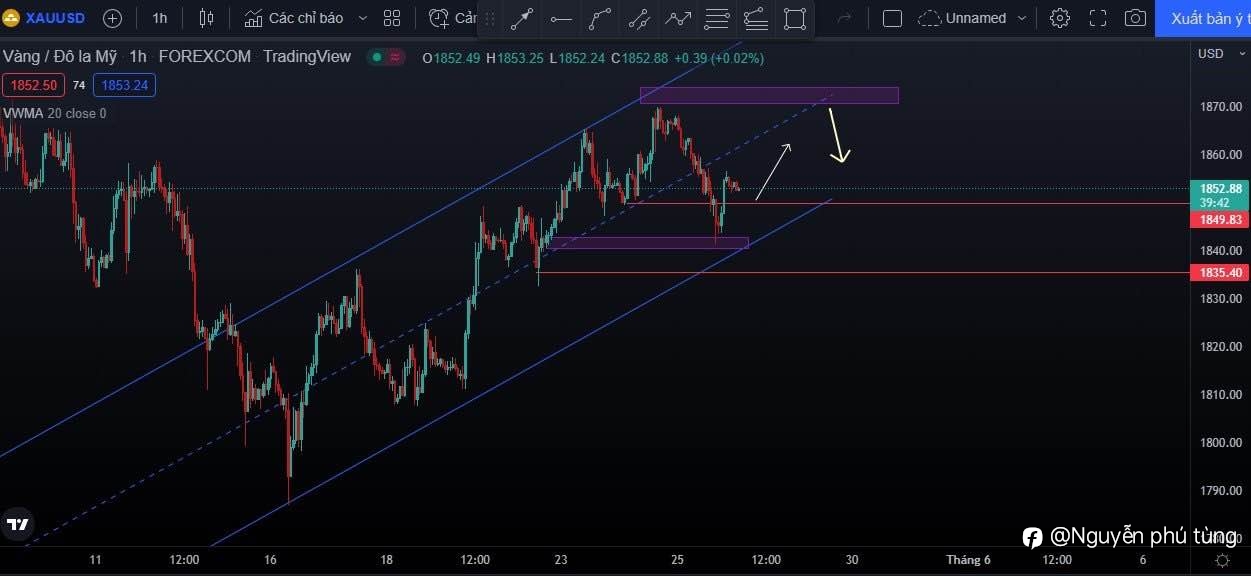Select the zigzag arrow path tool
Image resolution: width=1251 pixels, height=576 pixels.
point(678,18)
